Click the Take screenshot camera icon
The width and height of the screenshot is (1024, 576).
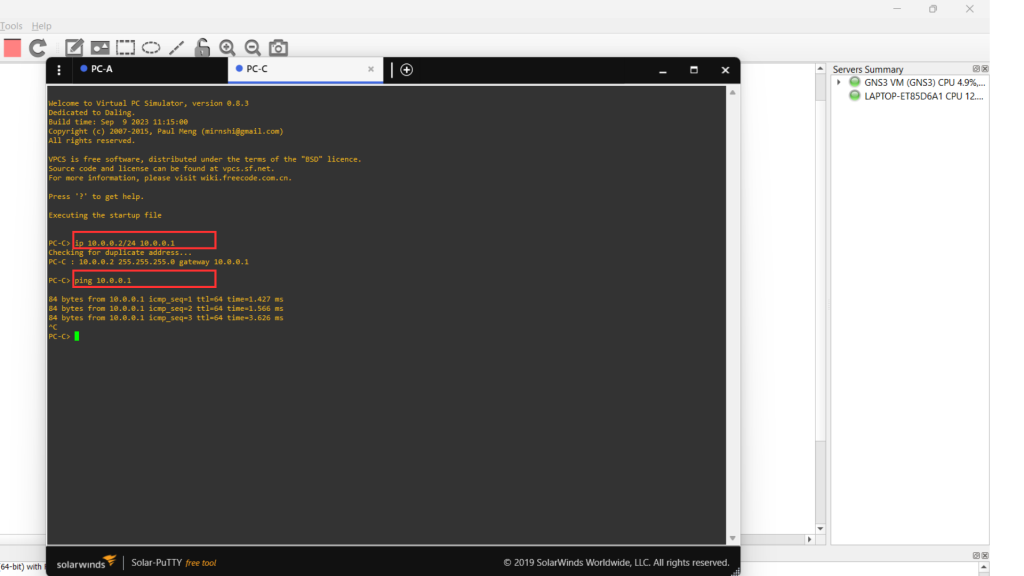(279, 47)
